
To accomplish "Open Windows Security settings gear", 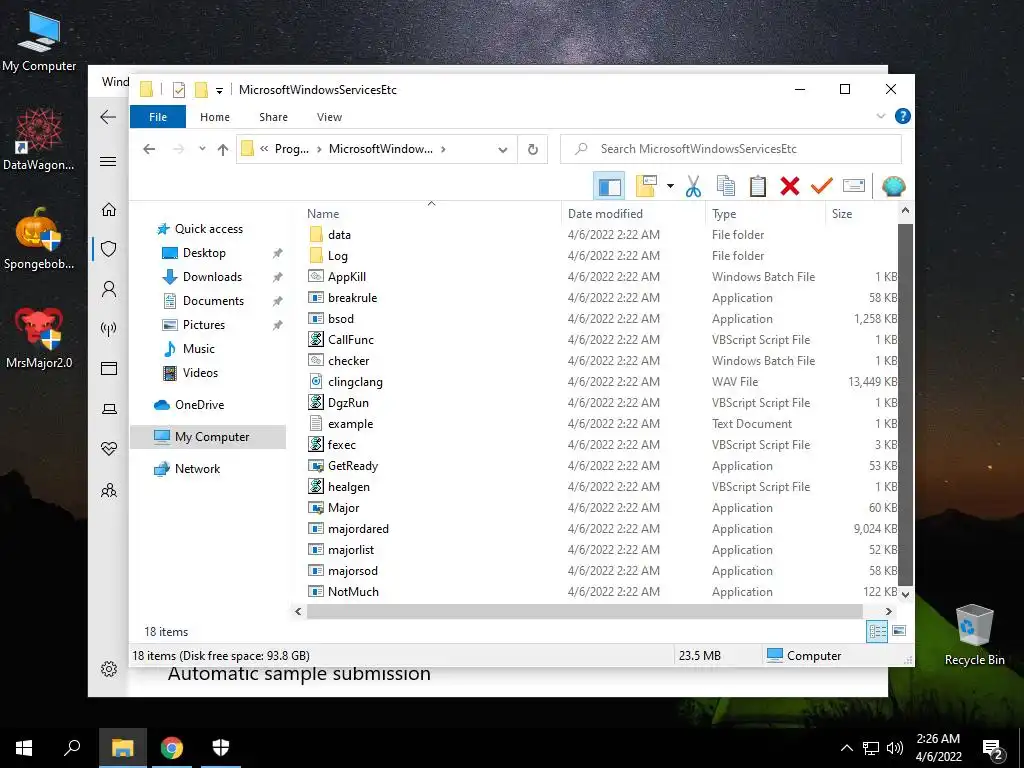I will (109, 669).
